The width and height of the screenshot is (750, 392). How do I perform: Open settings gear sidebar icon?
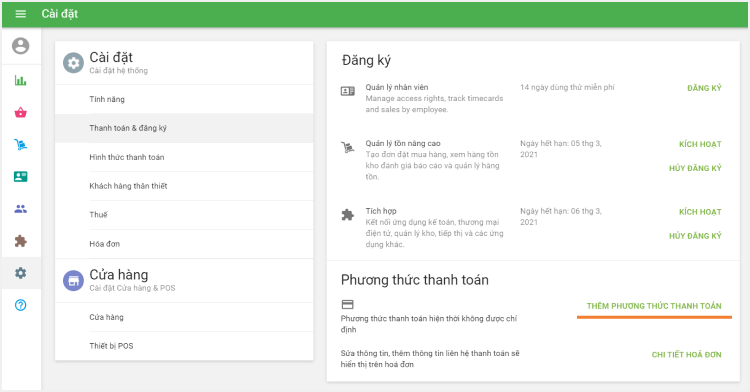click(x=21, y=273)
